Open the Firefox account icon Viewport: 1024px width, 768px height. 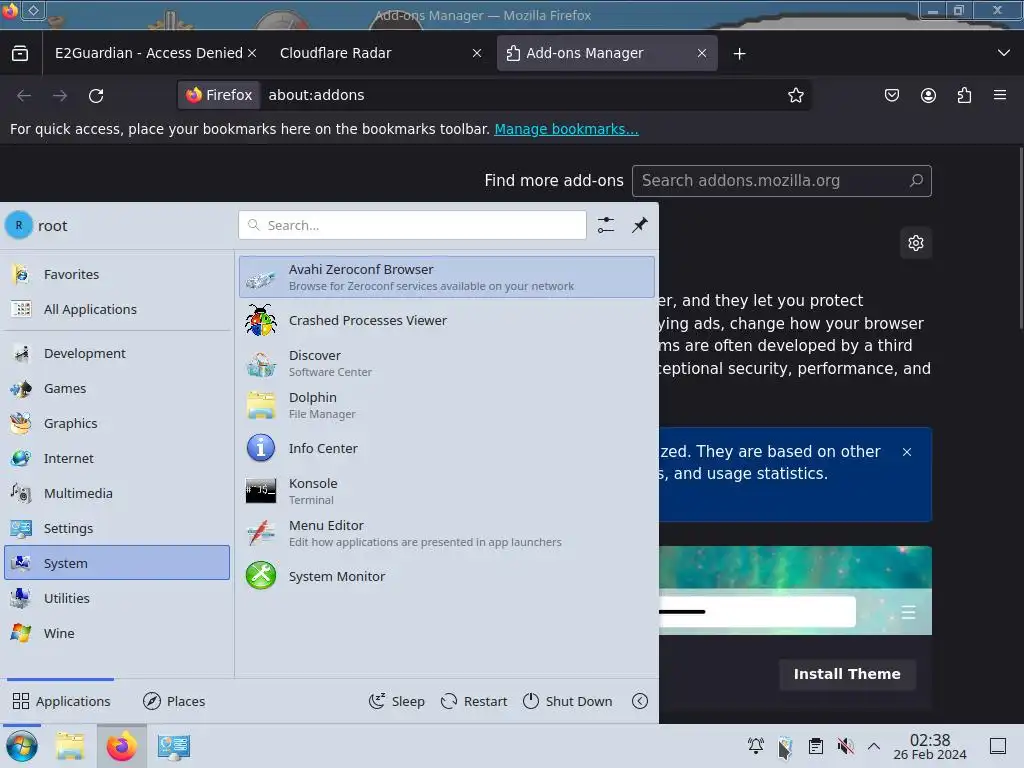pyautogui.click(x=928, y=95)
